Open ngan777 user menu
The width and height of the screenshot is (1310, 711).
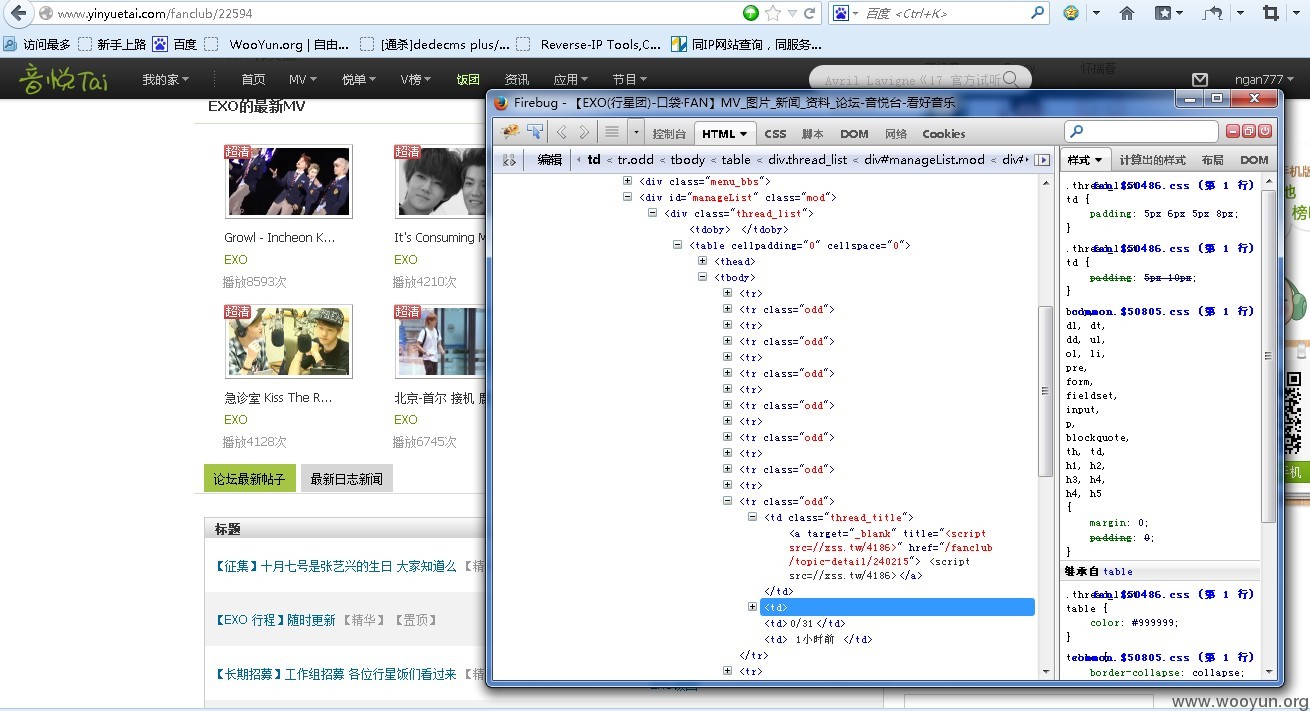coord(1265,79)
